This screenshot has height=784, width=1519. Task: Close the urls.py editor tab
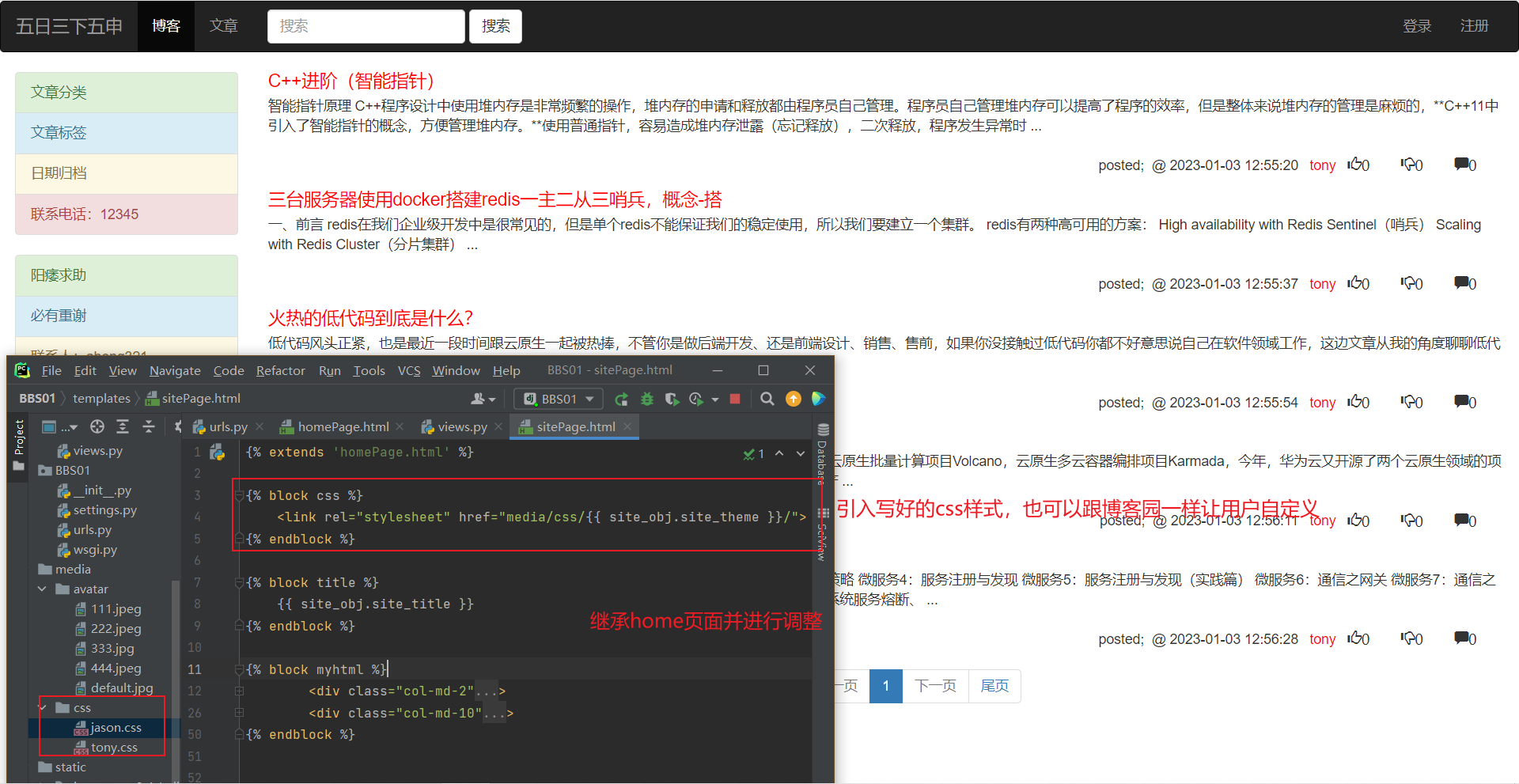point(259,427)
